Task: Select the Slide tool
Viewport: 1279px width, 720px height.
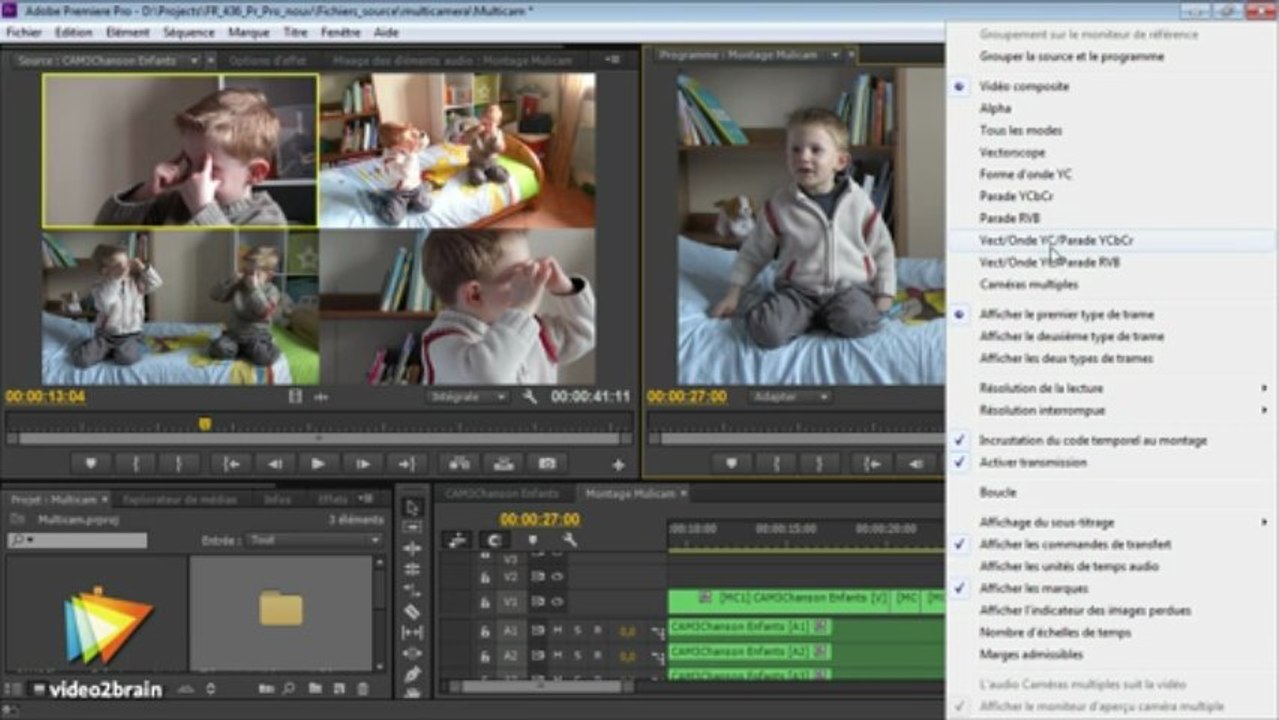Action: click(412, 653)
